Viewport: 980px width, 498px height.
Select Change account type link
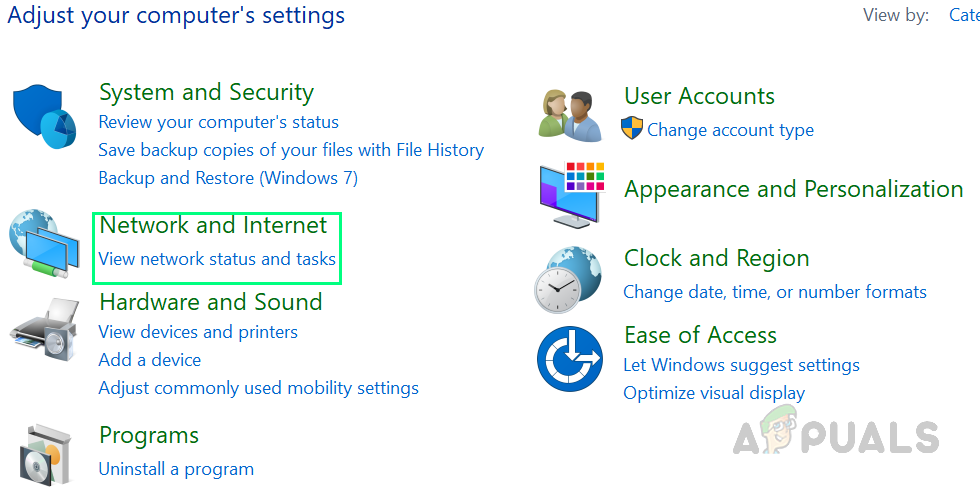730,130
